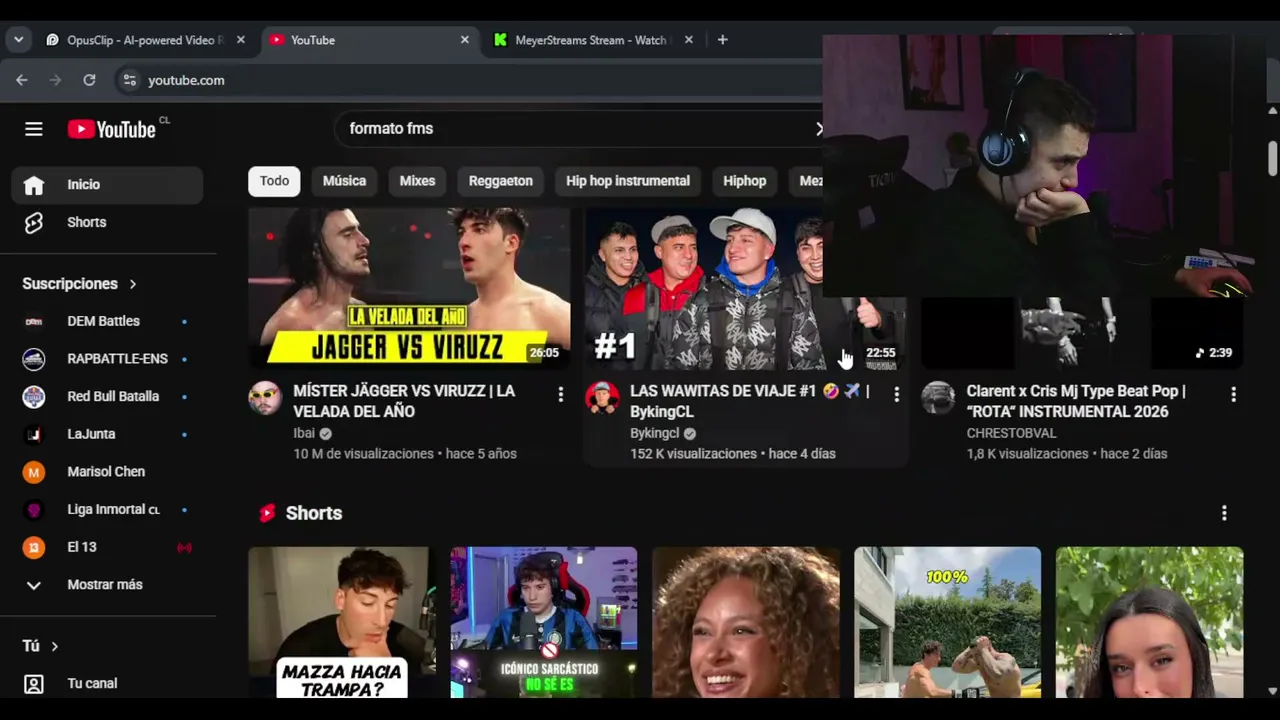The height and width of the screenshot is (720, 1280).
Task: Open the Red Bull Batalla channel avatar
Action: pyautogui.click(x=34, y=396)
